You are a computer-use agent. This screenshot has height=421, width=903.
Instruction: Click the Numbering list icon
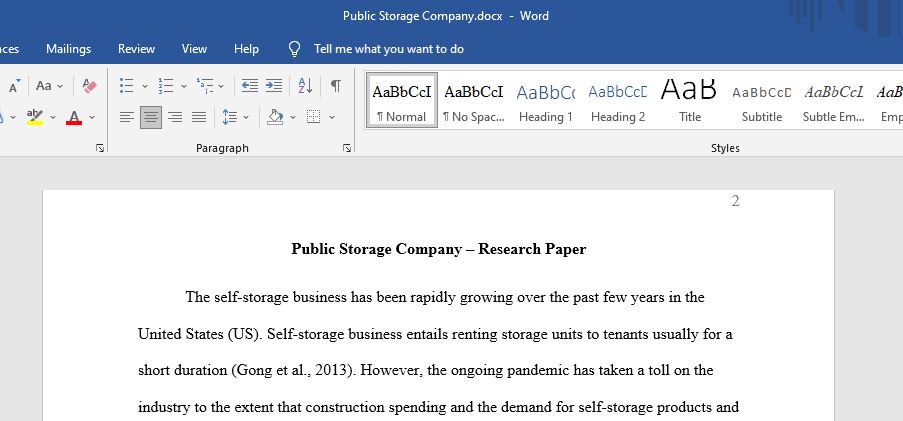click(166, 86)
